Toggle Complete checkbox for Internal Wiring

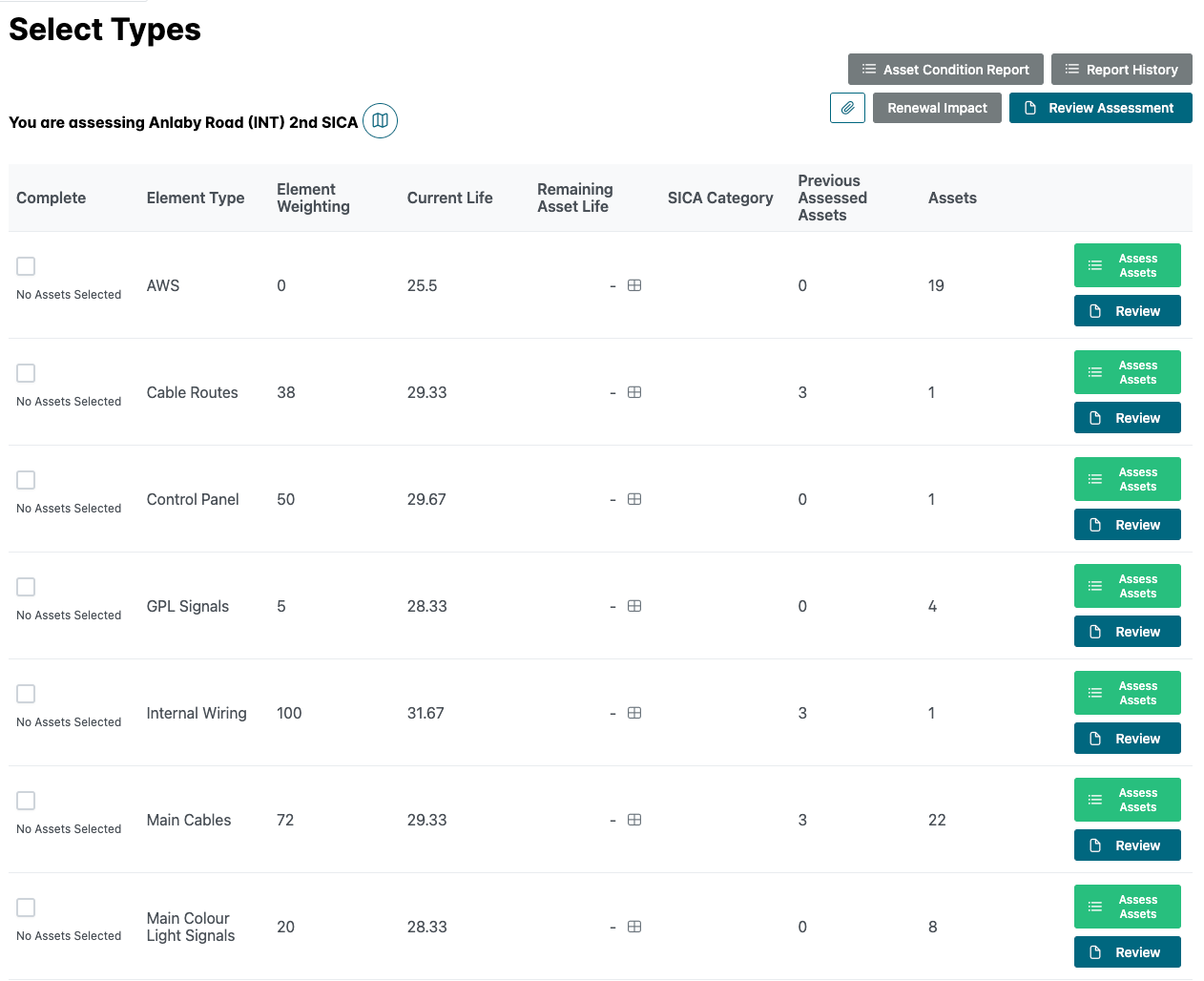[x=27, y=694]
